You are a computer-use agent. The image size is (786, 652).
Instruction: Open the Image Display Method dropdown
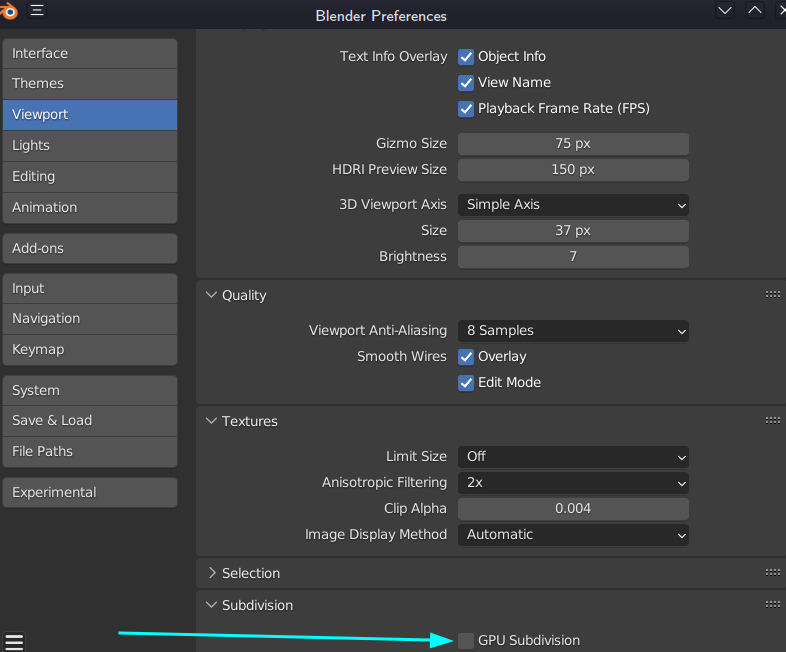point(573,535)
